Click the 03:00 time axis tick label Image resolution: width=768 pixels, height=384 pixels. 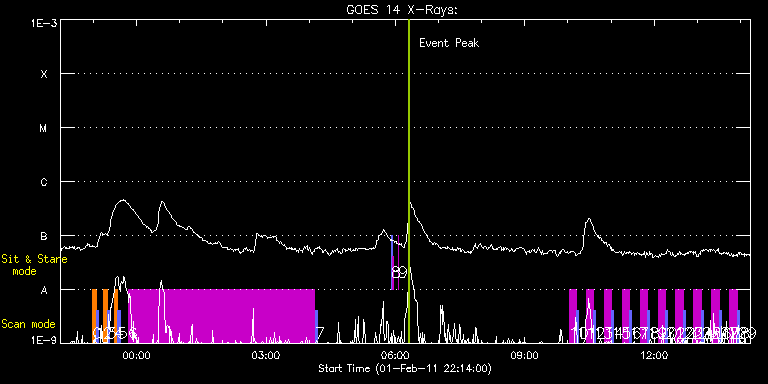266,354
